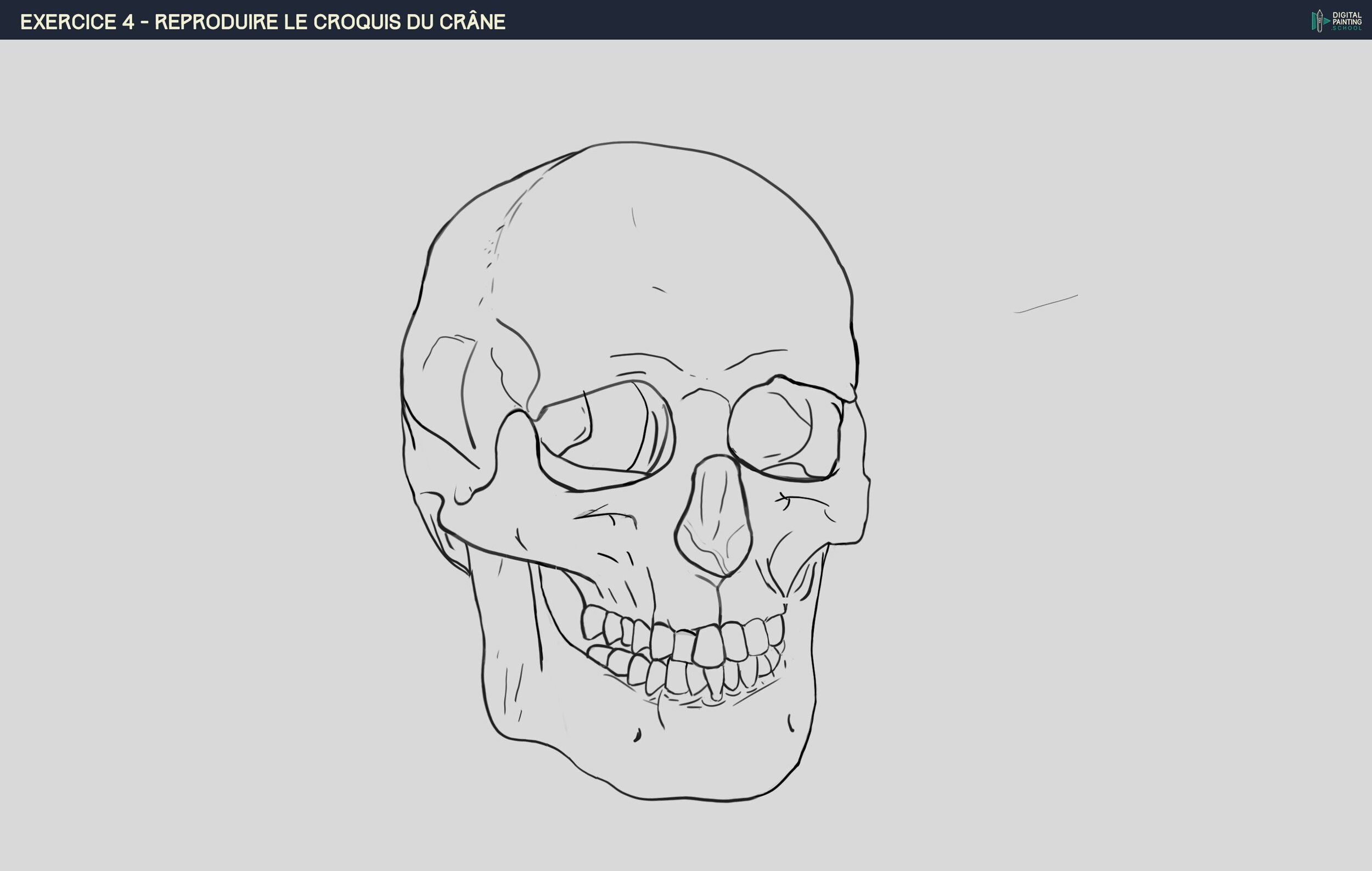The width and height of the screenshot is (1372, 871).
Task: Click the green banner shape behind the pen logo
Action: point(1313,21)
